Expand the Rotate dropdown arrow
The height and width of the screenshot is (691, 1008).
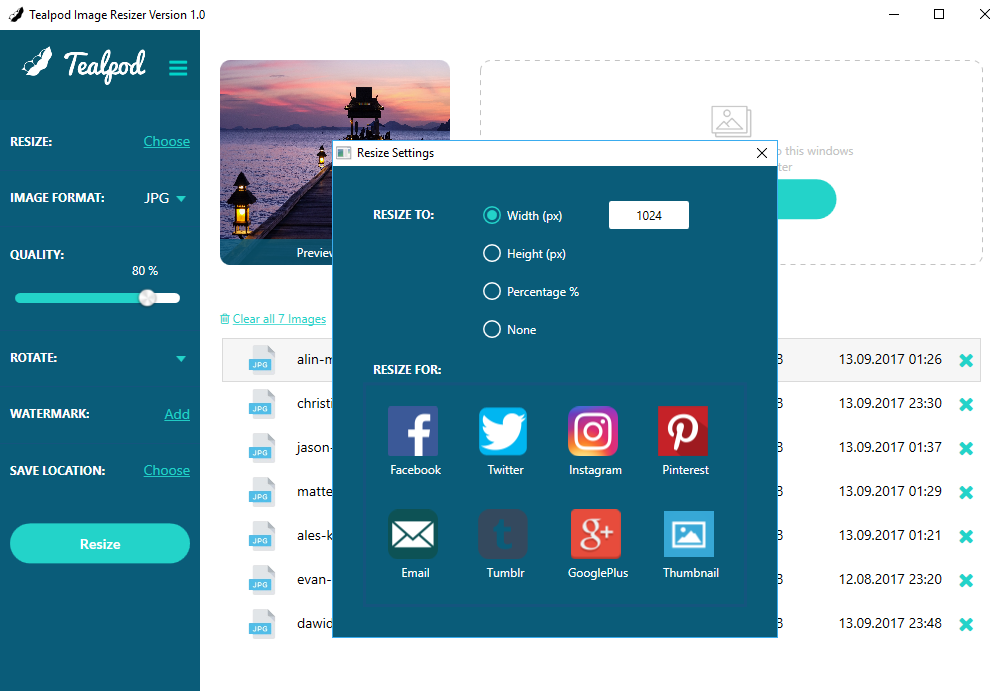click(x=181, y=359)
